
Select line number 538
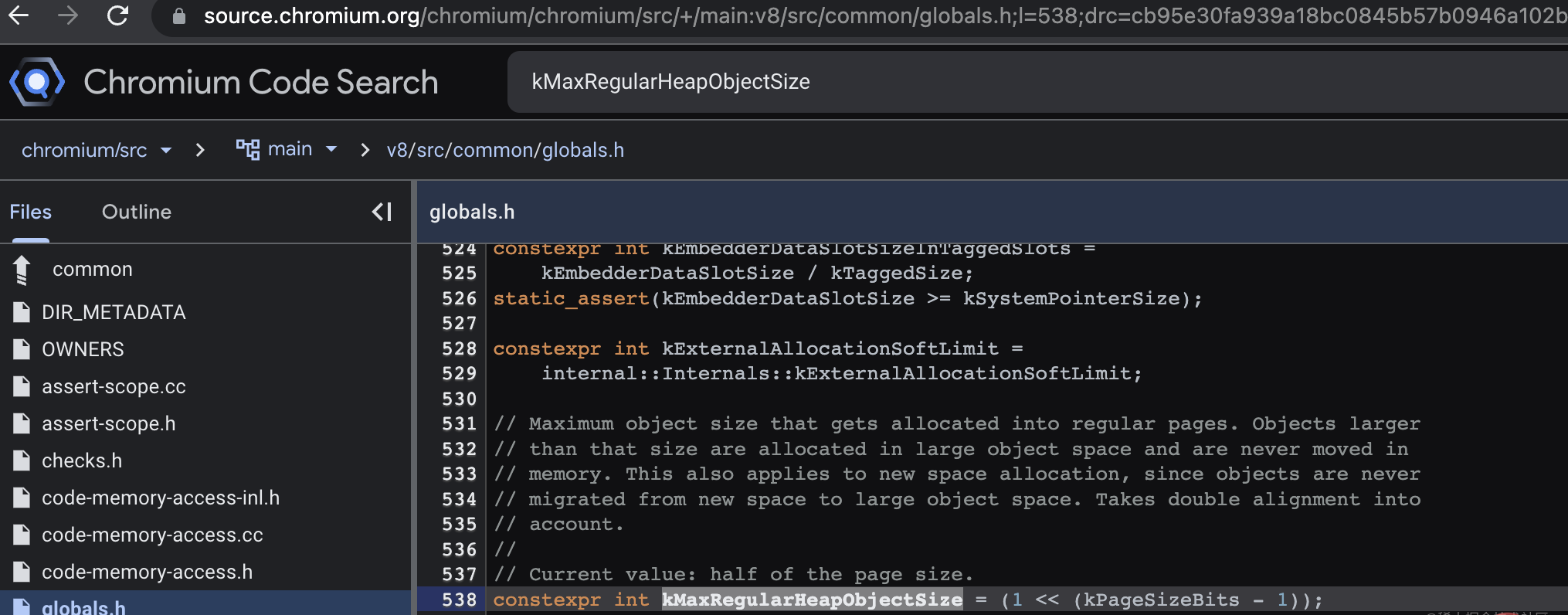click(x=459, y=600)
